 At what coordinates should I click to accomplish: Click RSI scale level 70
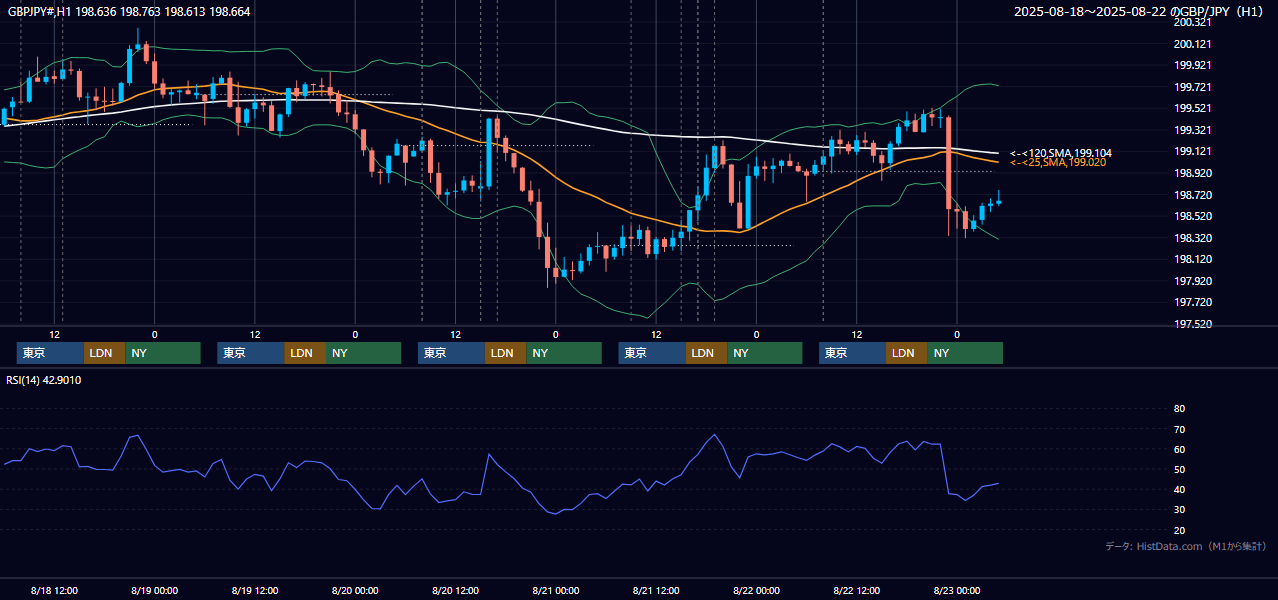click(x=1179, y=429)
